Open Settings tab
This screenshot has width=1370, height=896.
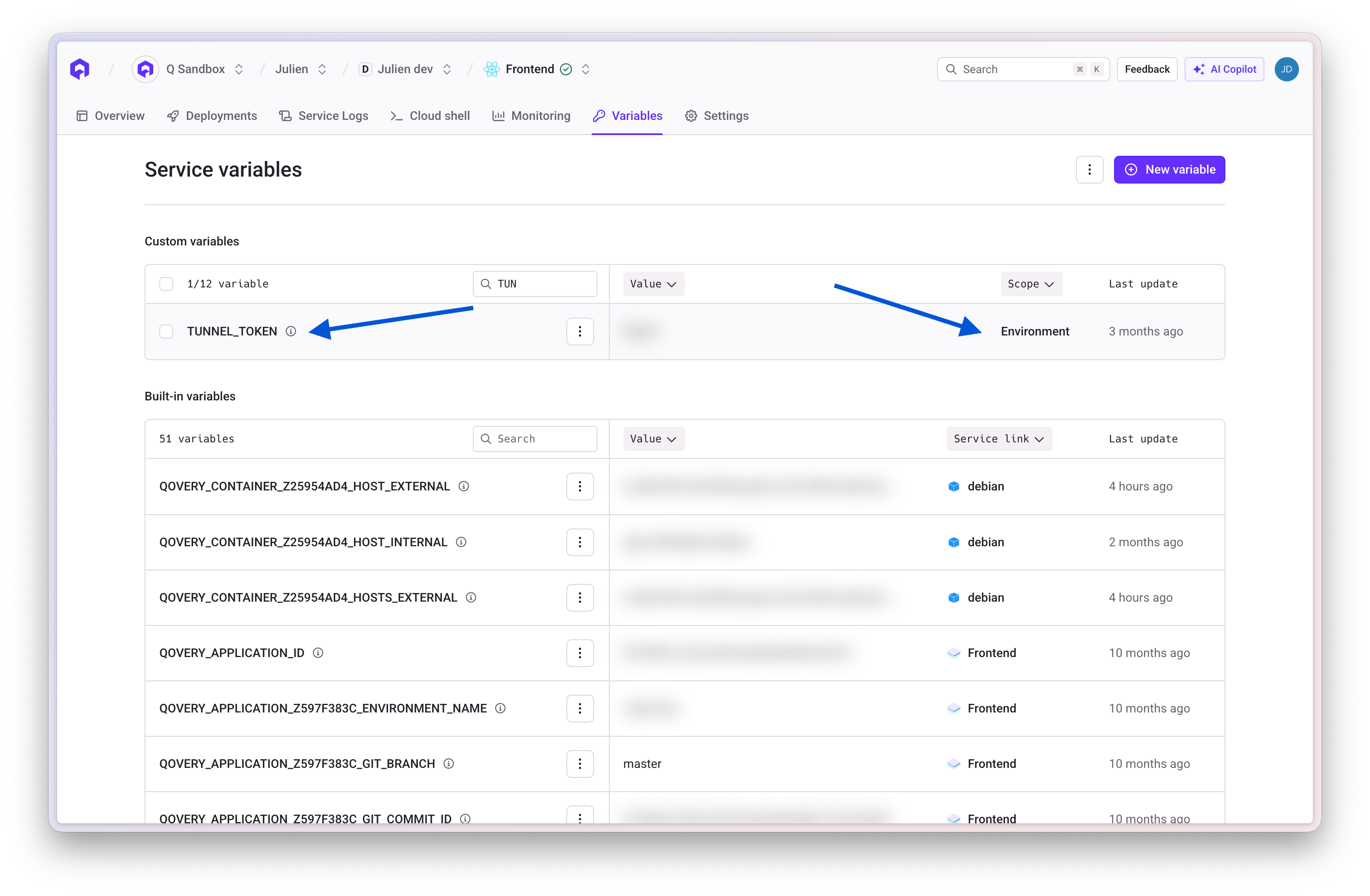[x=716, y=116]
